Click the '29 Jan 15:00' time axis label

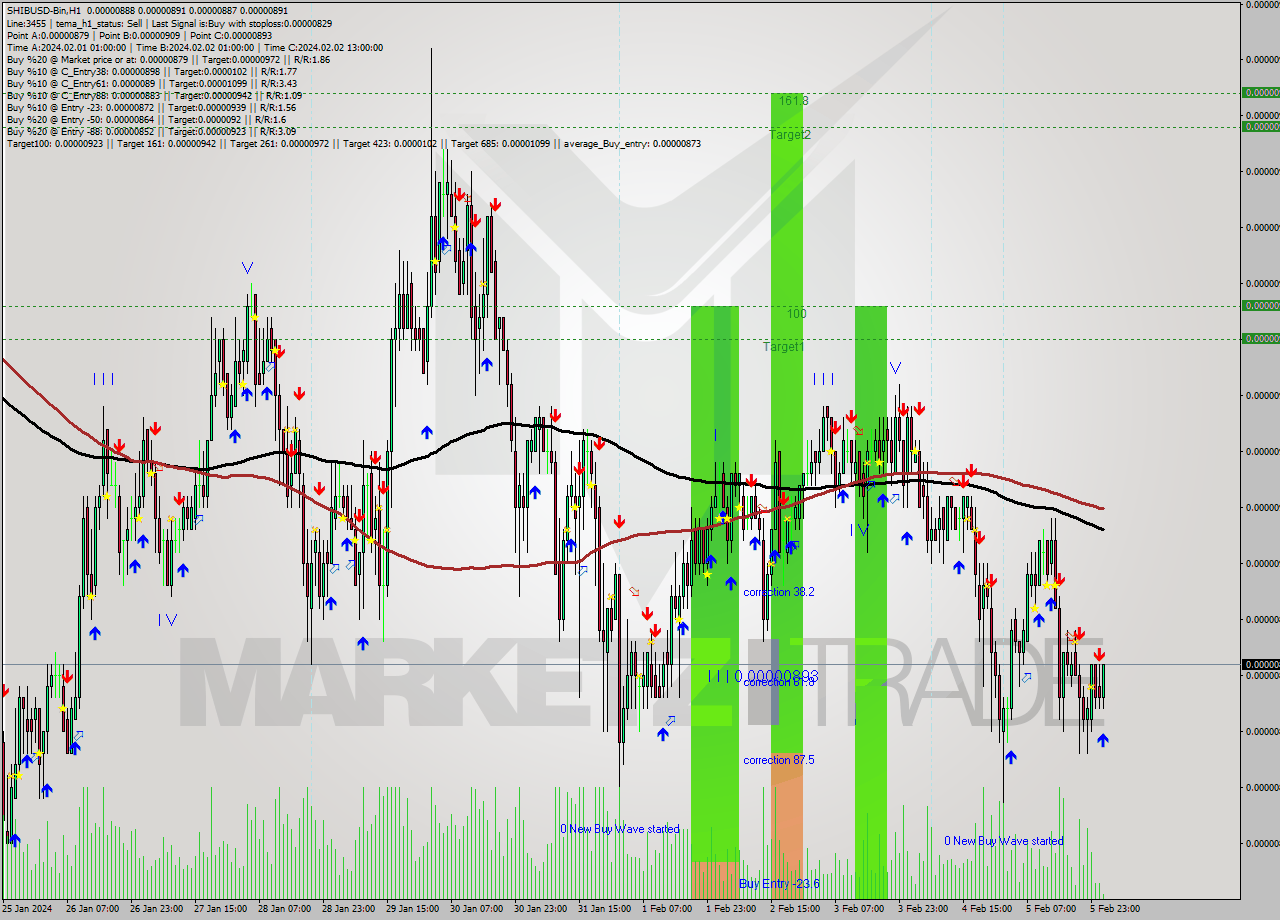pyautogui.click(x=412, y=909)
